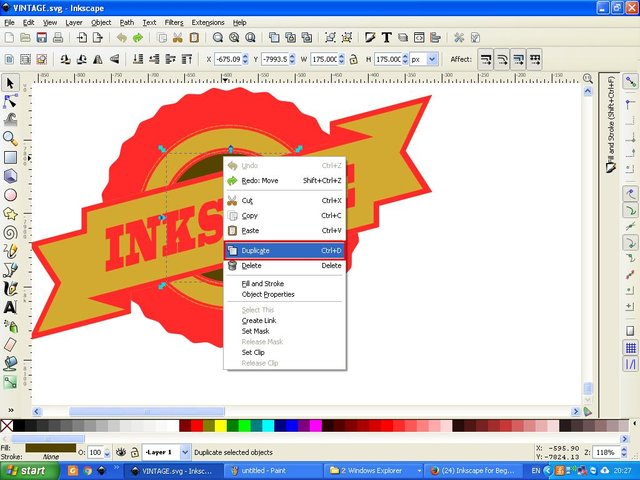Select the Node edit tool

point(10,101)
